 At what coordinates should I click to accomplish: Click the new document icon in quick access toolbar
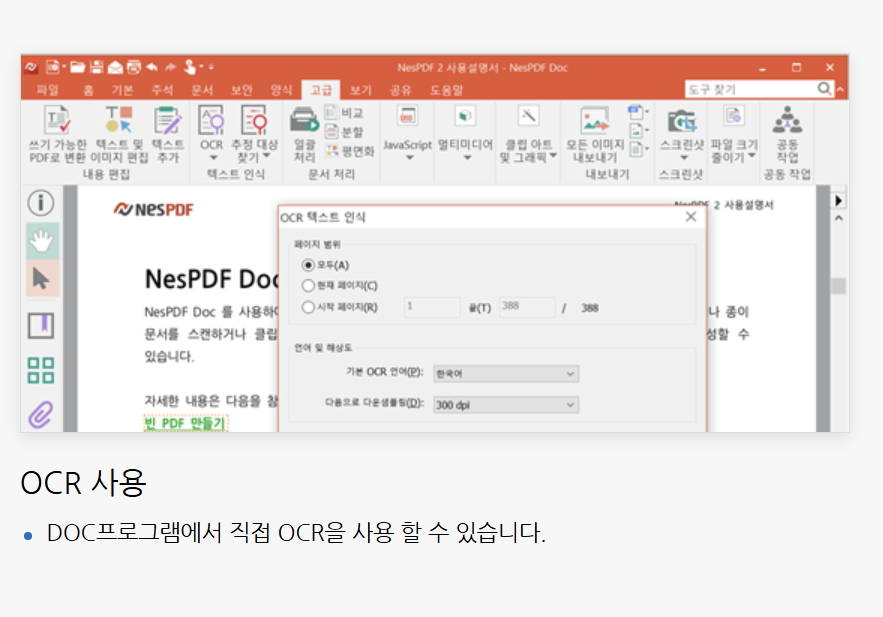[x=52, y=68]
